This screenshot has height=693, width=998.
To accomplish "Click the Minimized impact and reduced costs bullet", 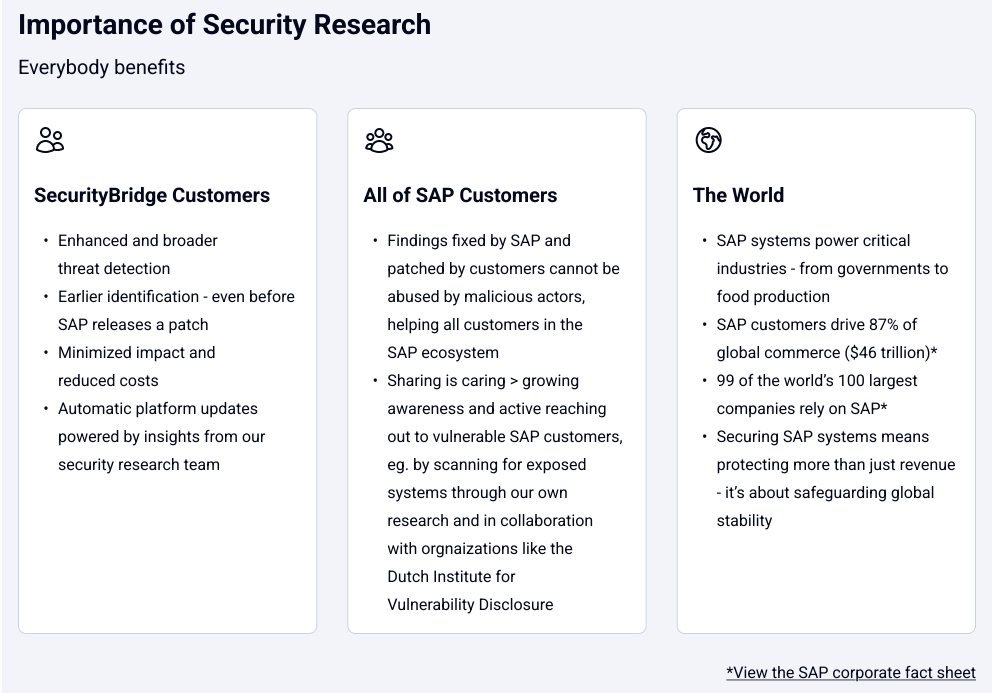I will pos(136,366).
